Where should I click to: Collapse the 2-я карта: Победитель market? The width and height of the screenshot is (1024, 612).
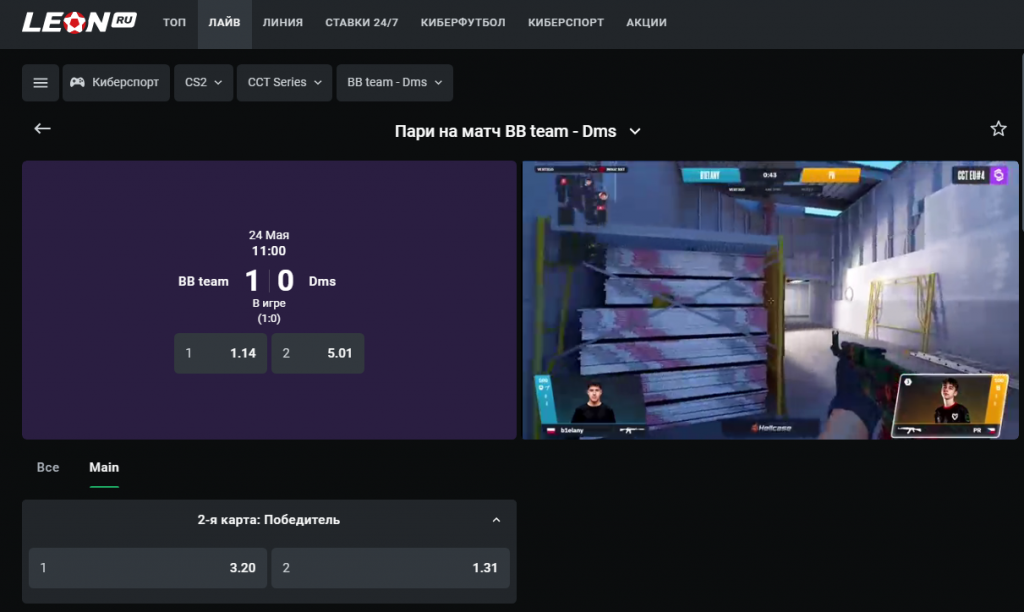pos(496,520)
